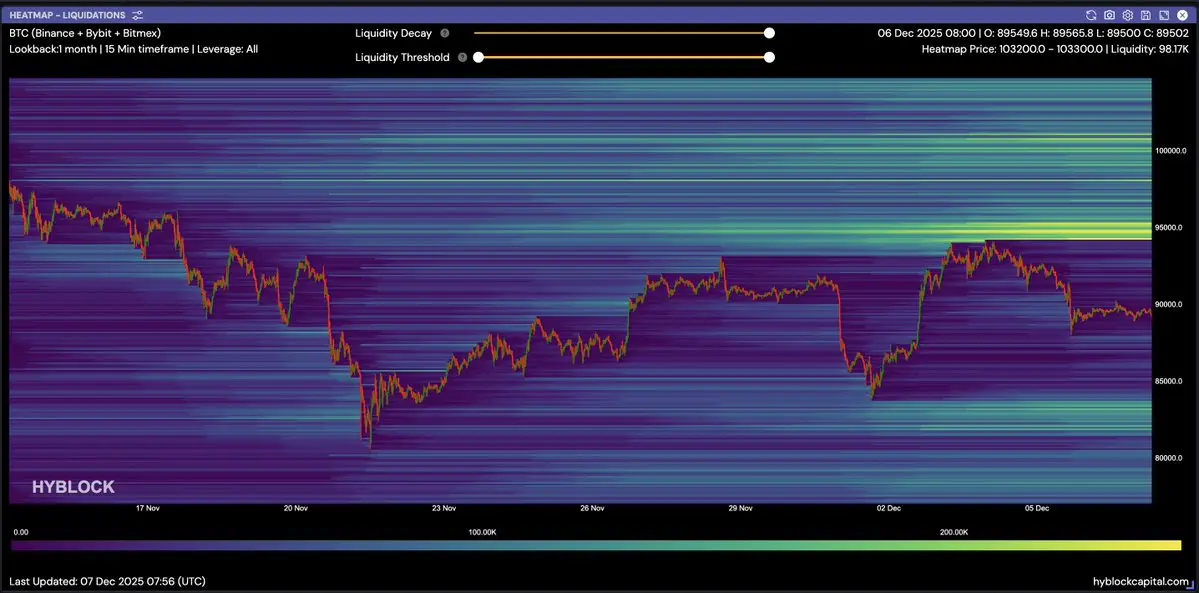Open the hyblockcapital.com link
The image size is (1199, 593).
tap(1141, 582)
